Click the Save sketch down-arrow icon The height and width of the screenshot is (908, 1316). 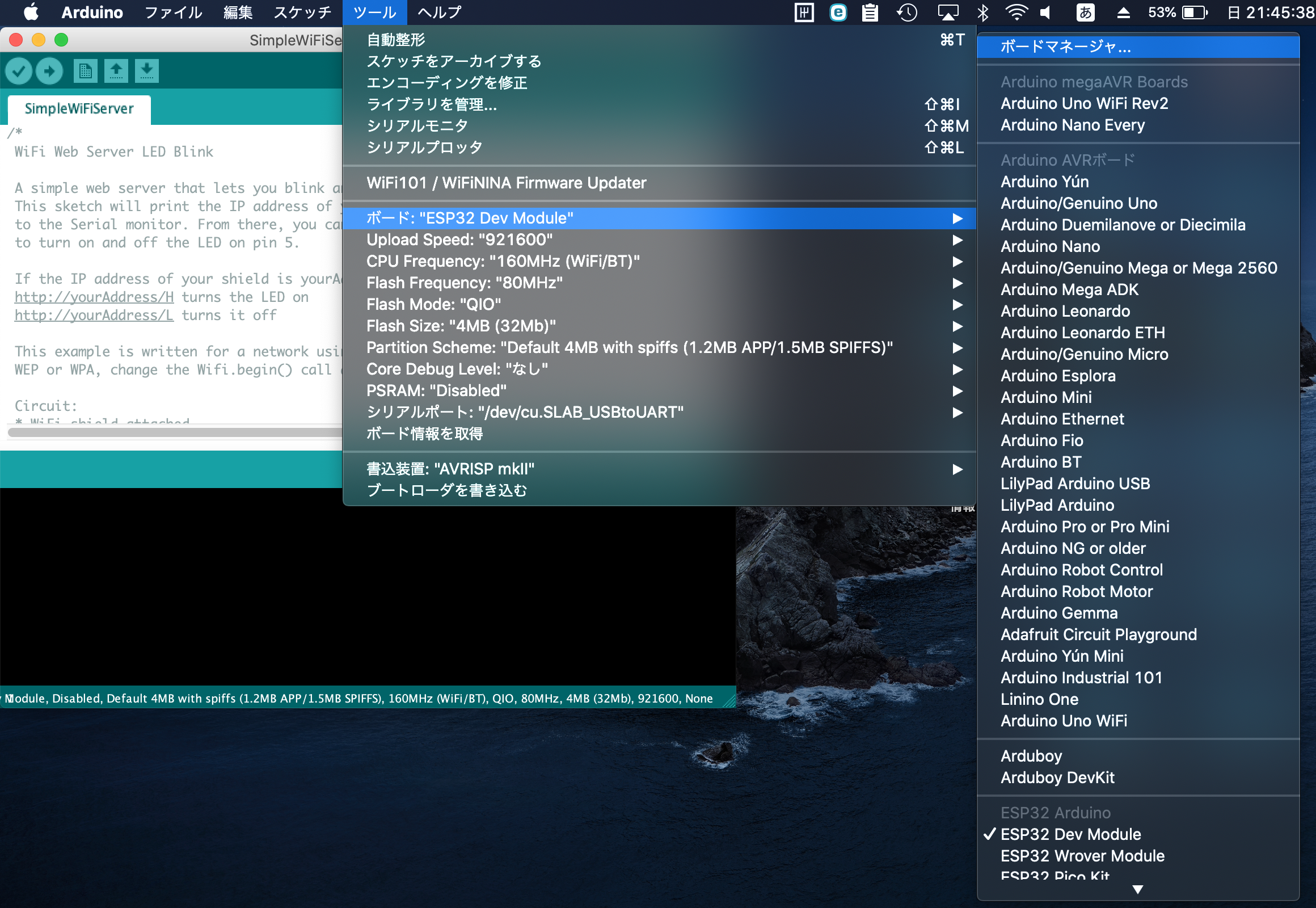pos(147,71)
